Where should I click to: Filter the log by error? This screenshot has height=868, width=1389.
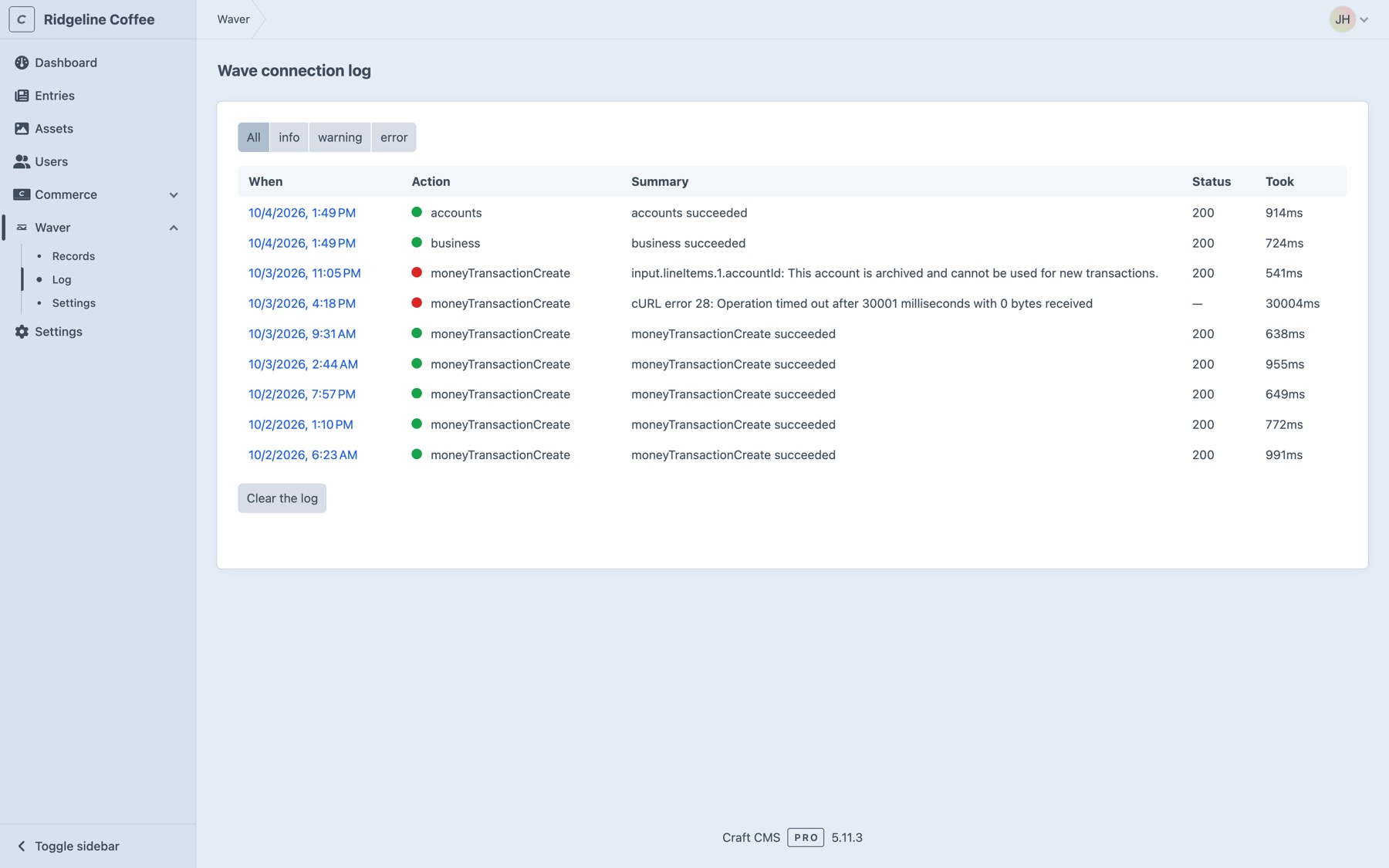click(x=394, y=137)
